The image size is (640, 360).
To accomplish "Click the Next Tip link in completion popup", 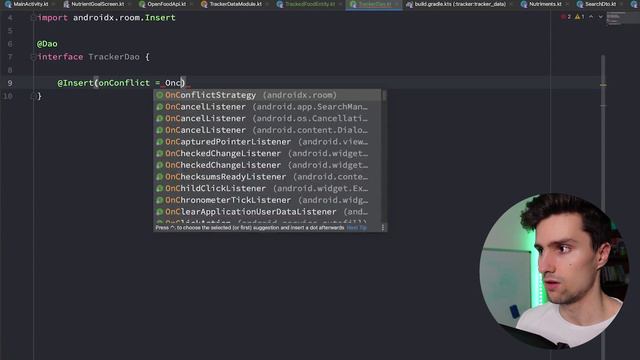I will 356,228.
